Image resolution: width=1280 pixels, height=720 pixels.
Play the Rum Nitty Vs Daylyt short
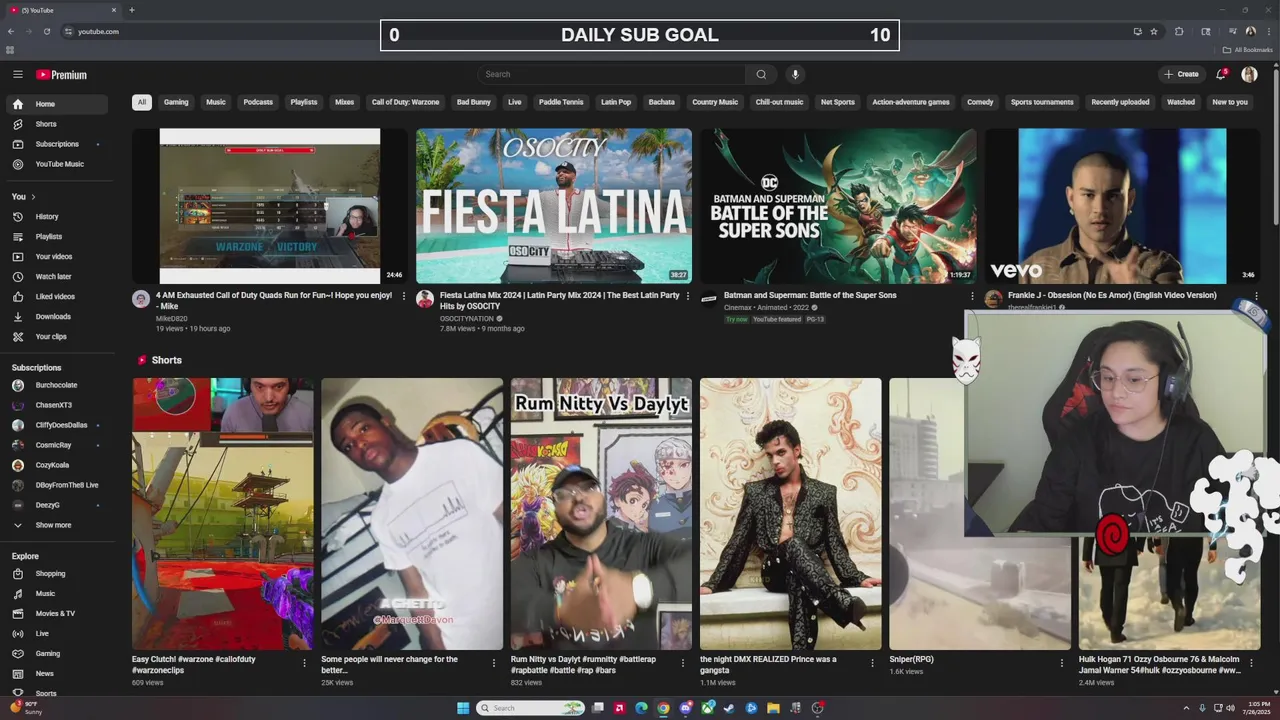(x=601, y=514)
